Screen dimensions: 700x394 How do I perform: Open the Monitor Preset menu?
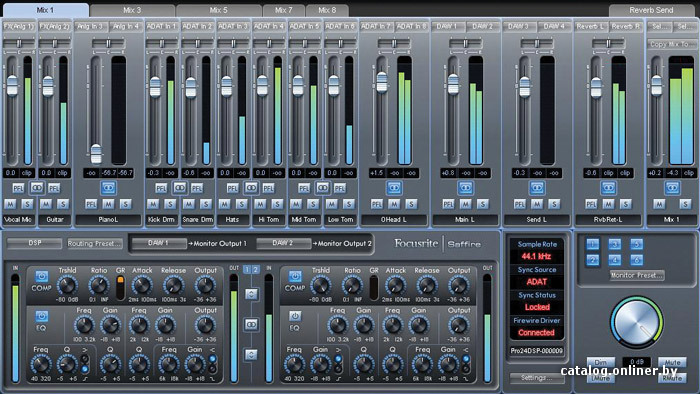(637, 275)
